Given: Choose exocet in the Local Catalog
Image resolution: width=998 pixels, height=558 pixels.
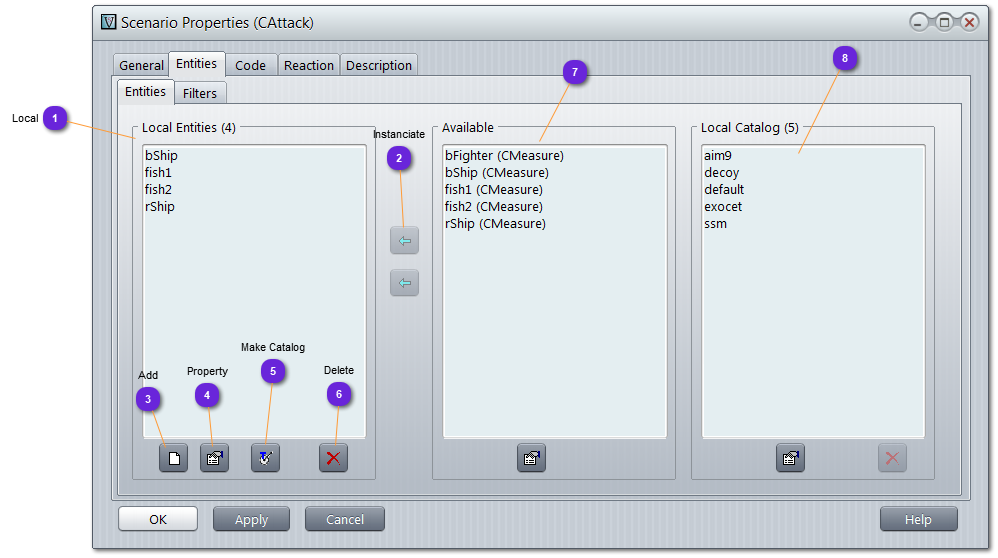Looking at the screenshot, I should tap(722, 207).
